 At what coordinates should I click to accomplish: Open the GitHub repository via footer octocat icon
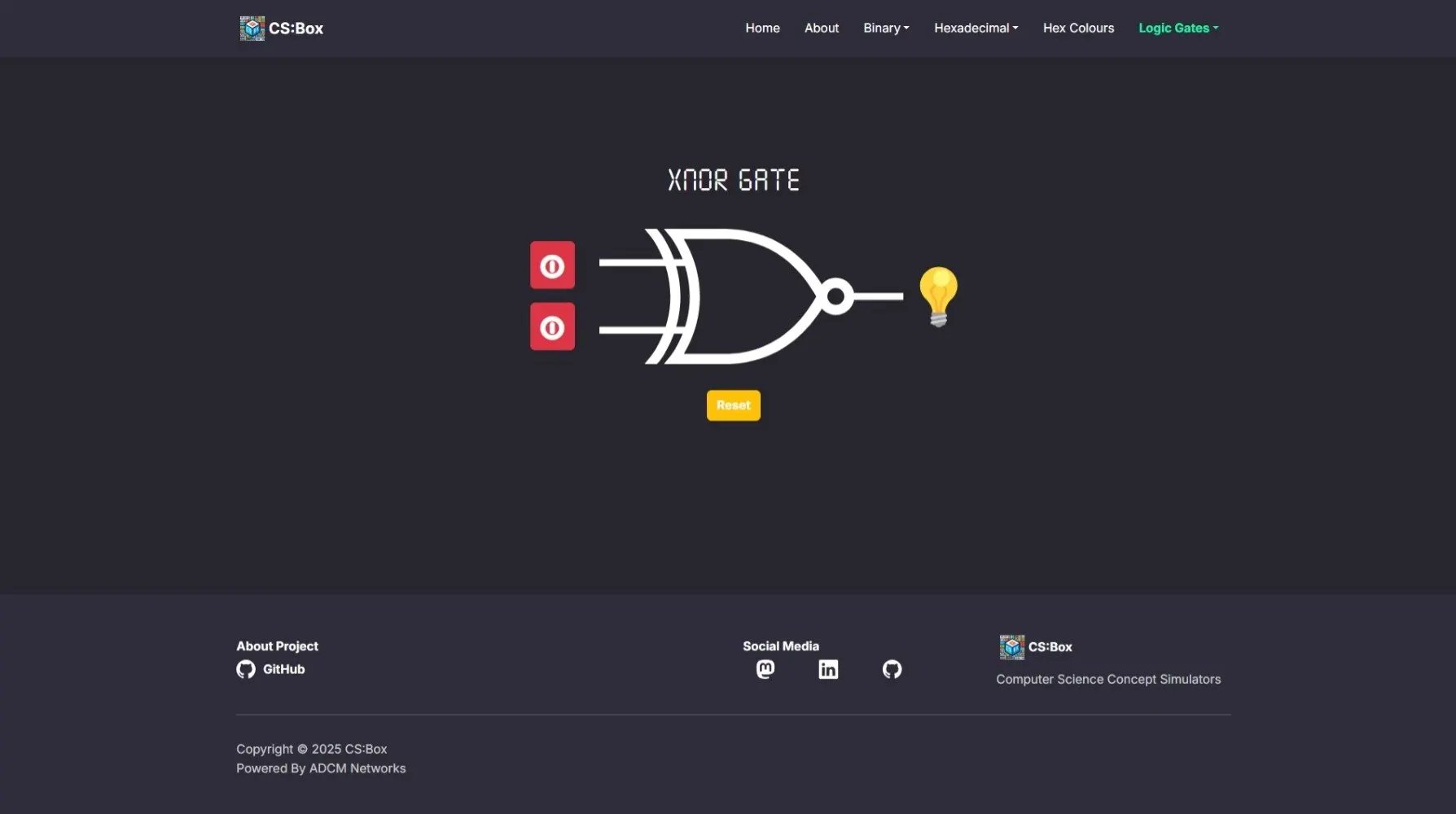coord(247,668)
